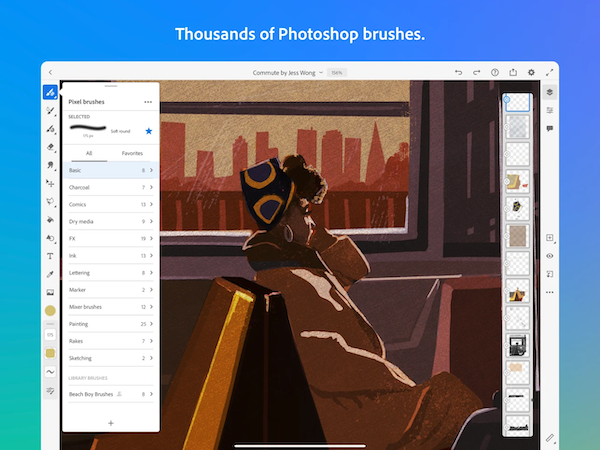Select the head wrap layer thumbnail

517,209
